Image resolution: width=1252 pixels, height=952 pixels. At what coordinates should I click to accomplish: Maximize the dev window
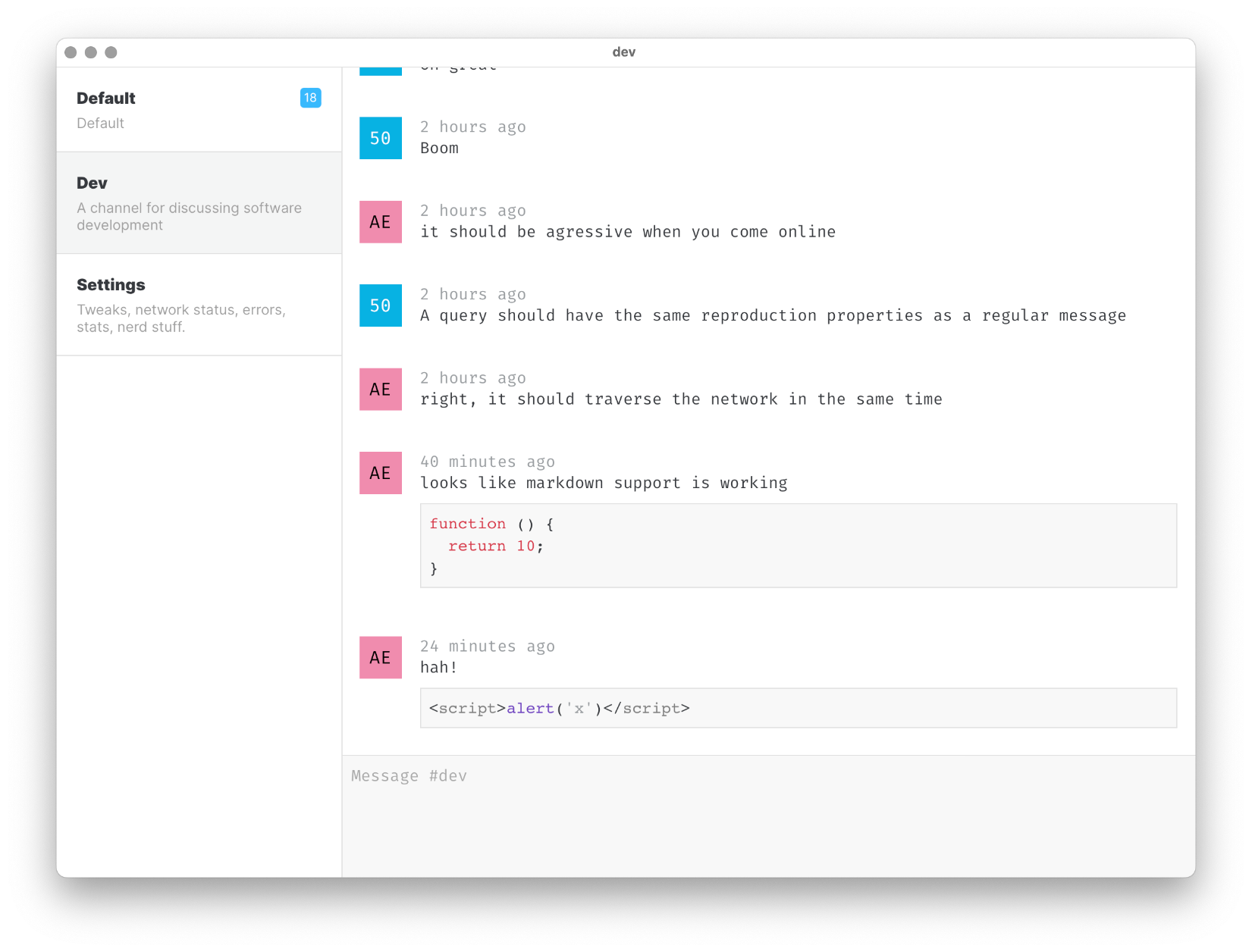click(111, 52)
